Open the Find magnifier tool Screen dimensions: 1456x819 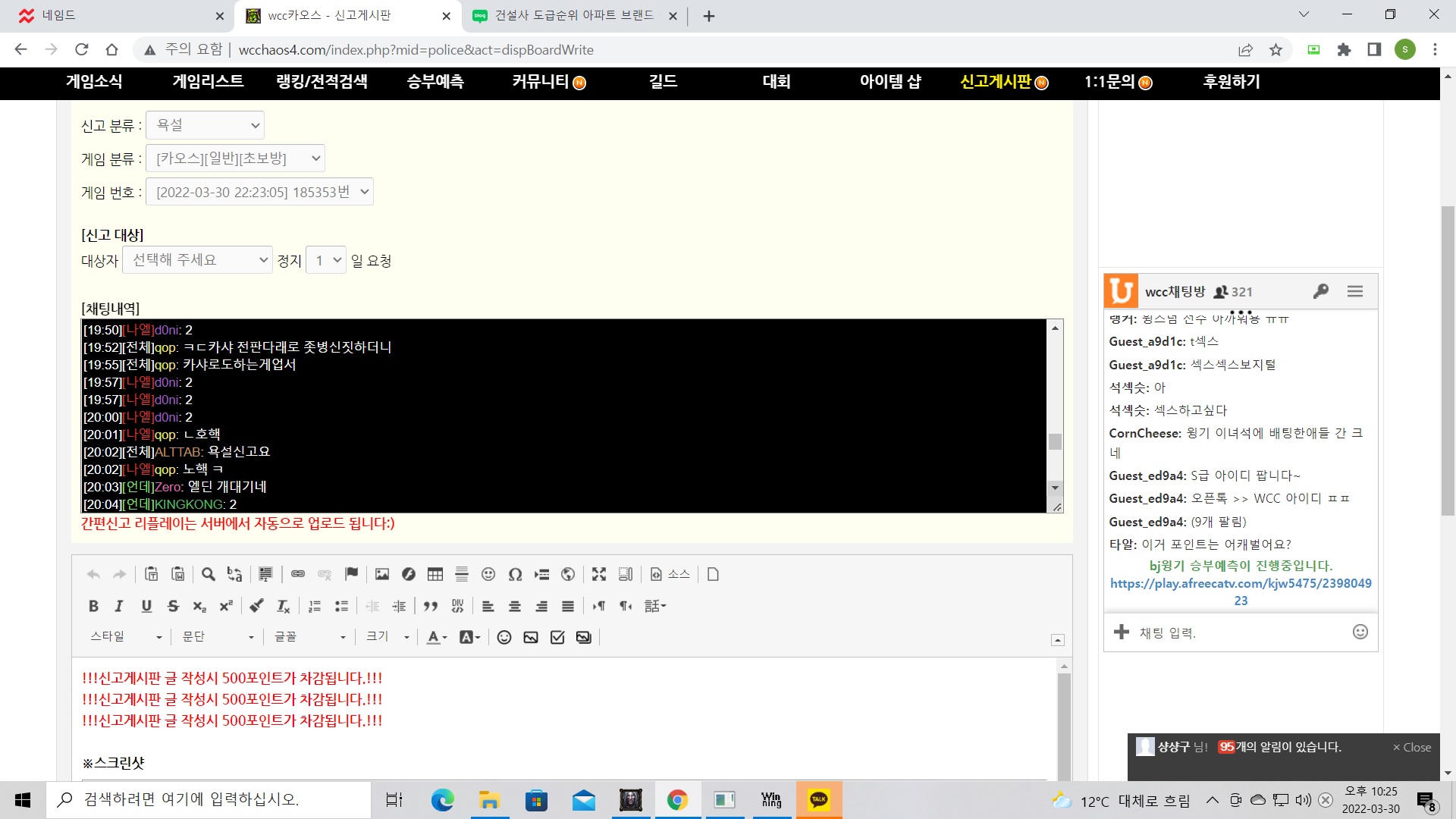coord(209,574)
